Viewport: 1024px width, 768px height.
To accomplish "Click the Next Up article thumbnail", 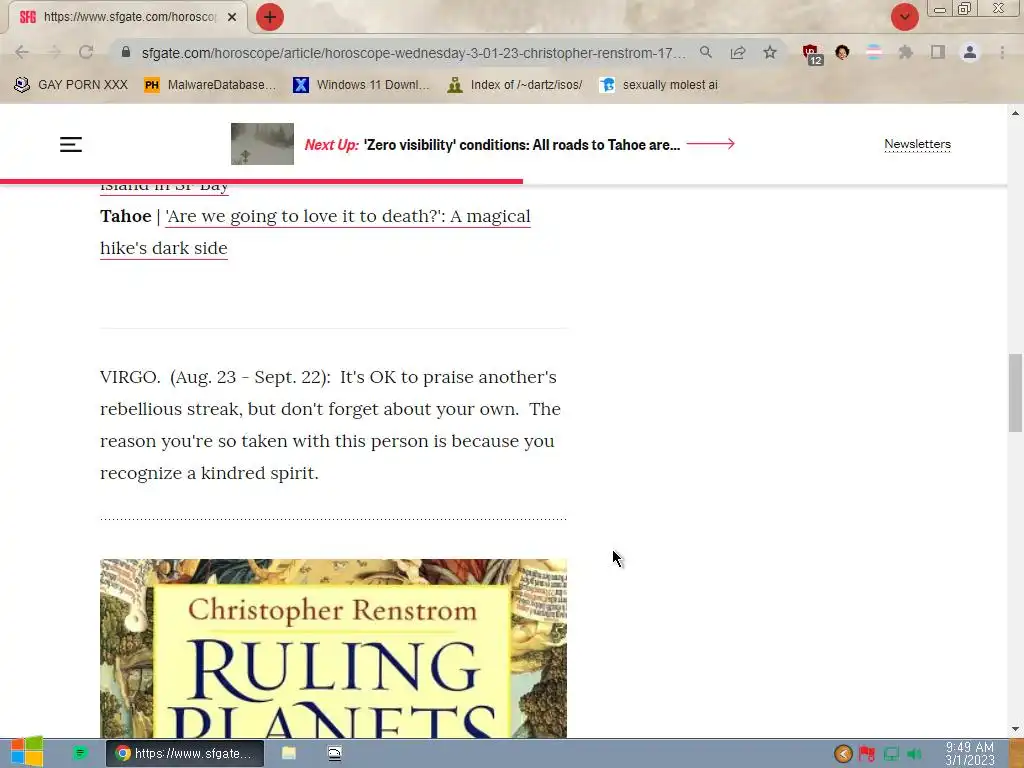I will (262, 144).
